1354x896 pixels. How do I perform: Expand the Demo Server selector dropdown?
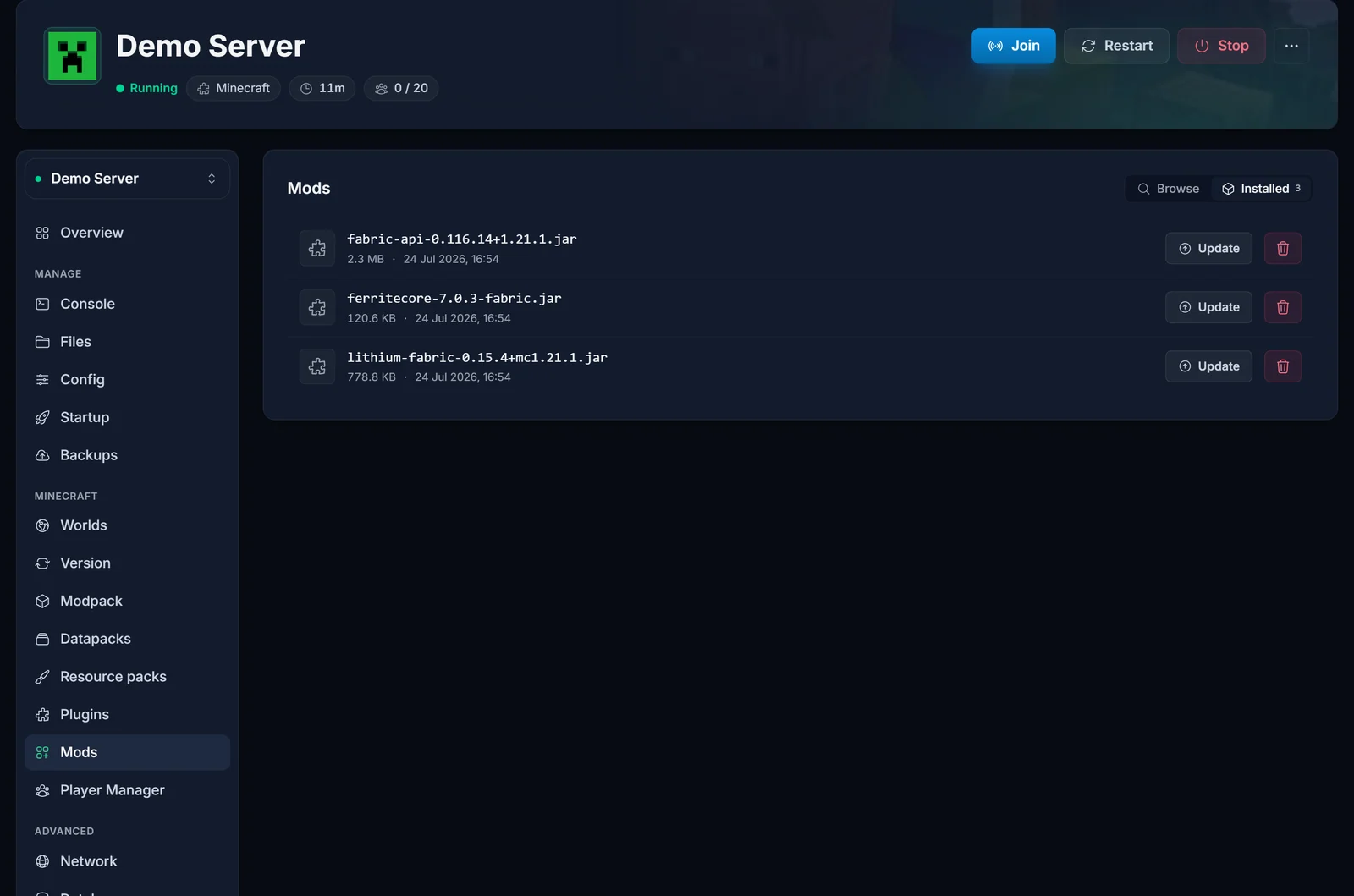point(127,179)
